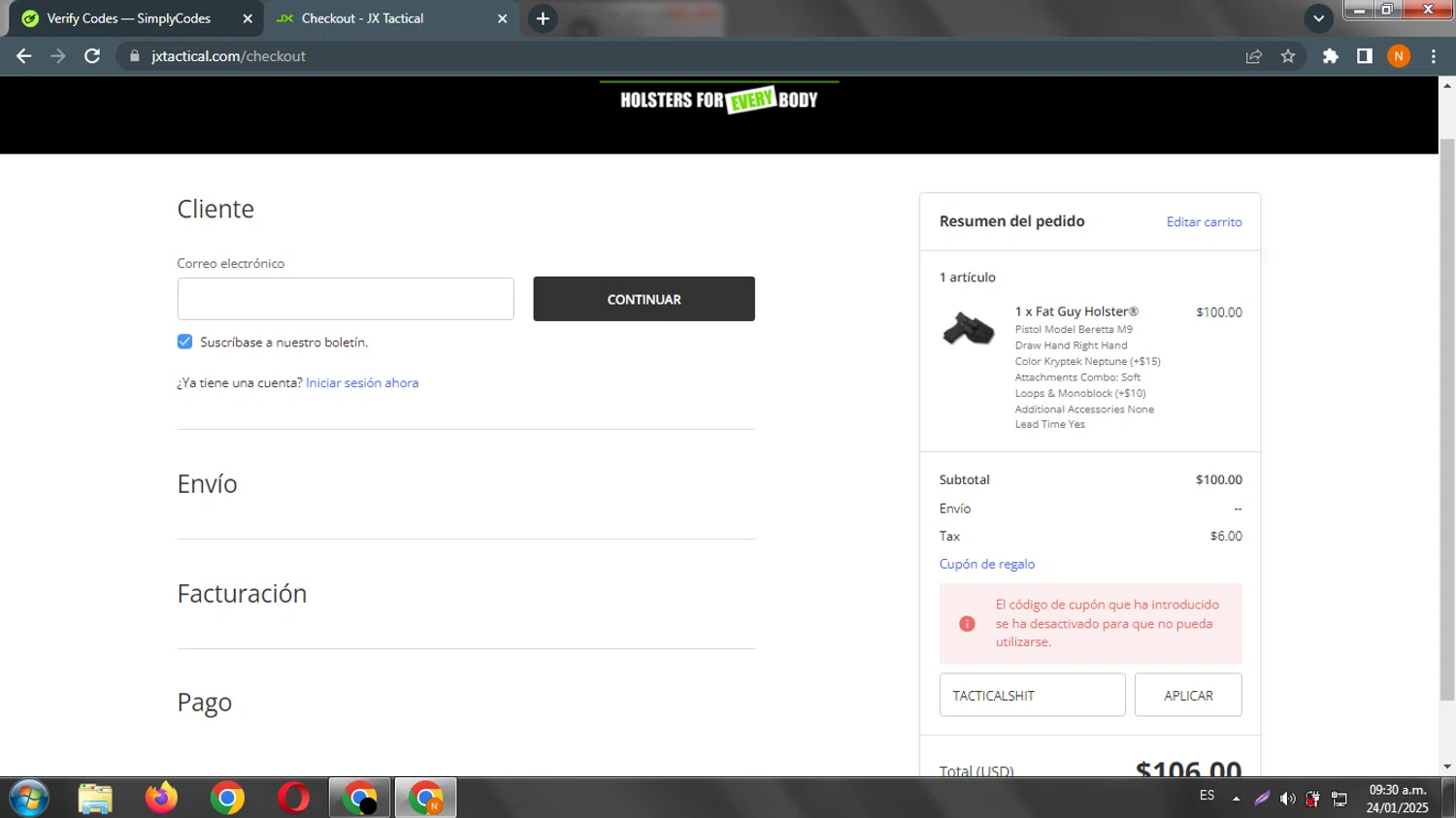Click the coupon error info icon

(967, 624)
